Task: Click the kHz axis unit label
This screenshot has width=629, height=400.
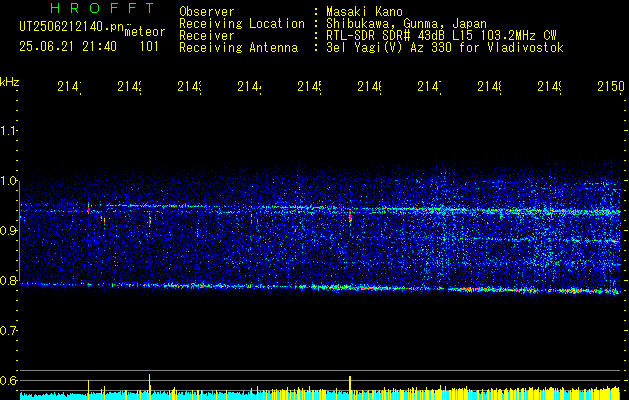Action: pos(10,82)
